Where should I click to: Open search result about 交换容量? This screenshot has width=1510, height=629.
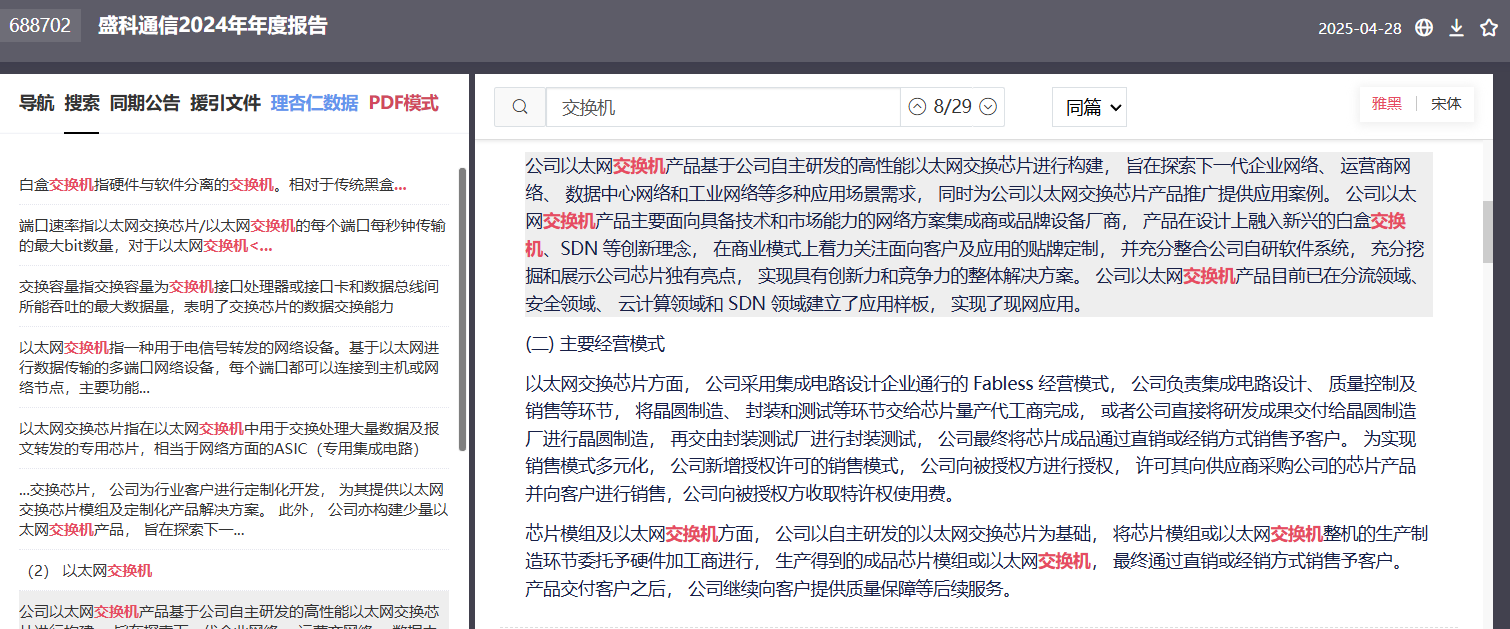point(233,296)
